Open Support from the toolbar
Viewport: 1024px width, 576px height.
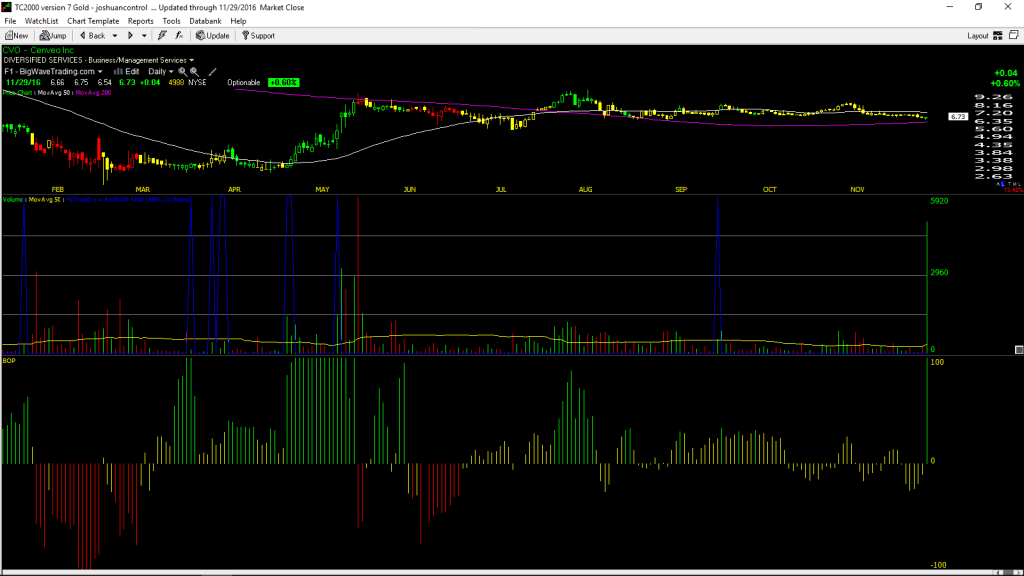(259, 36)
